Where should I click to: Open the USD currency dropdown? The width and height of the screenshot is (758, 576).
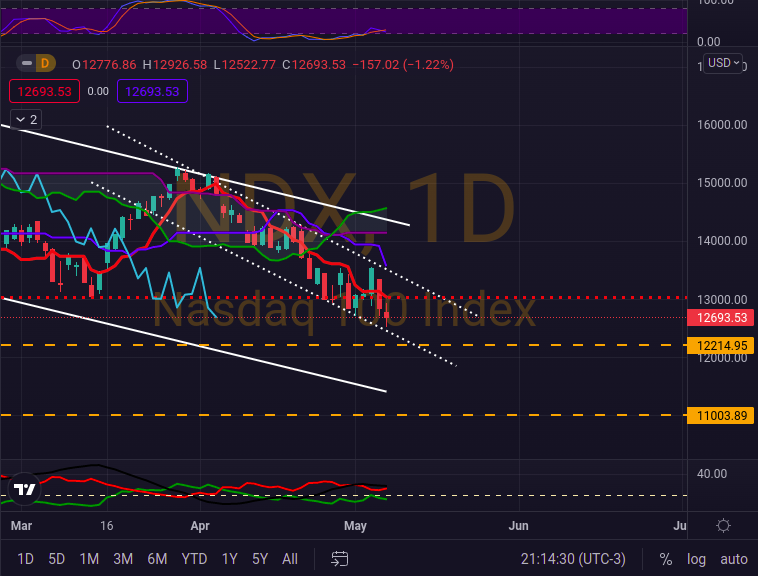(723, 63)
